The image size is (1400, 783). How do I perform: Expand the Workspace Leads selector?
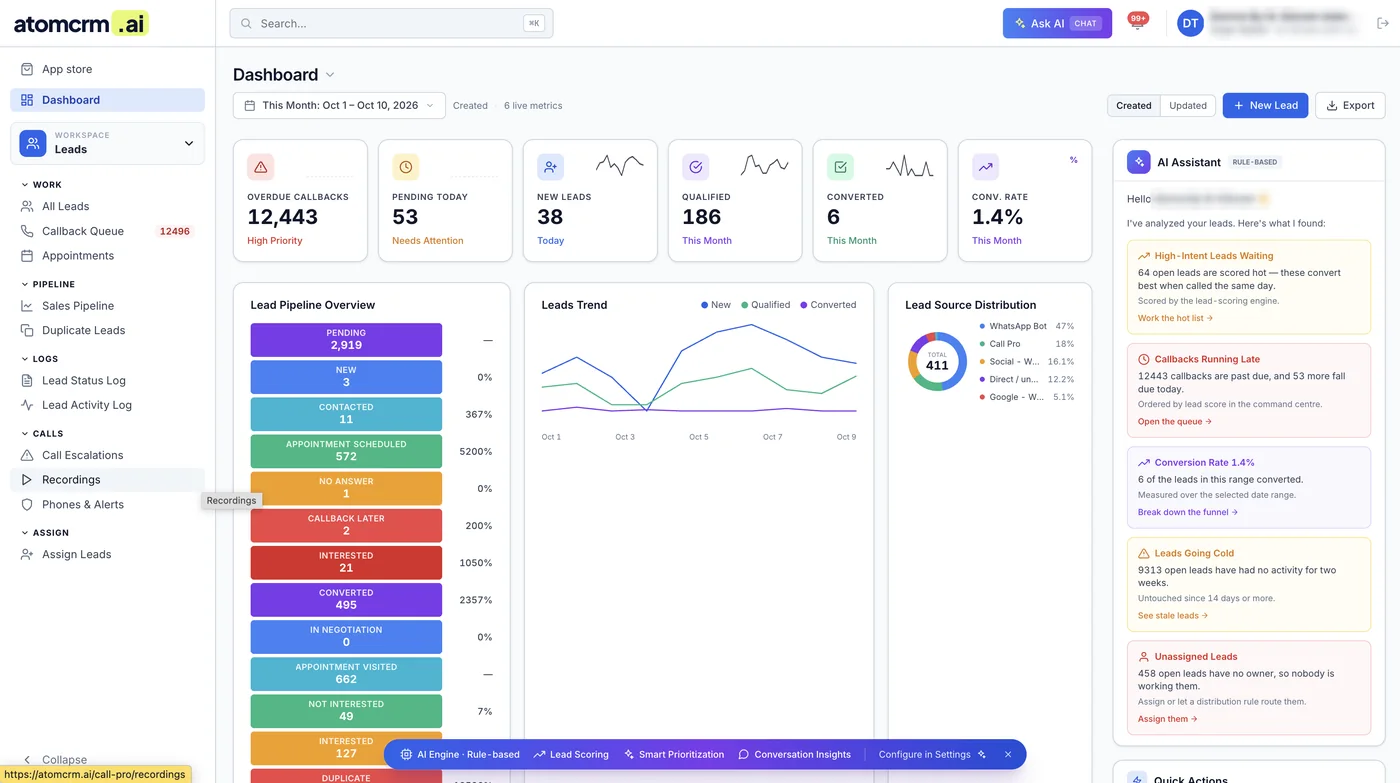pyautogui.click(x=107, y=143)
